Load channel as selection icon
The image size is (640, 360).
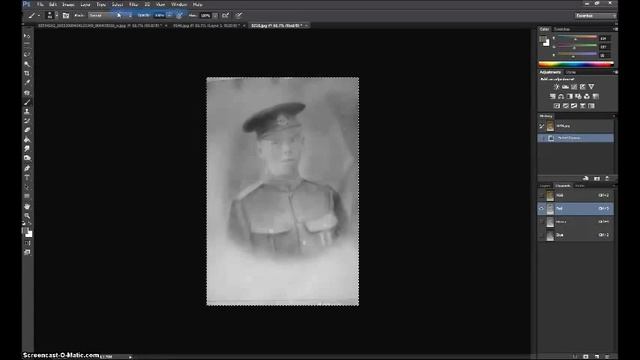(576, 356)
